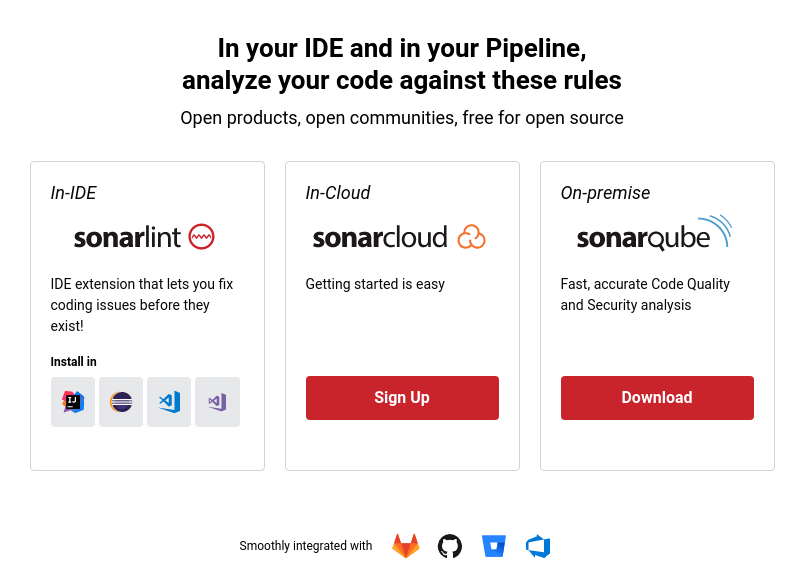The height and width of the screenshot is (582, 796).
Task: Click the red SonarLint wave logo icon
Action: click(x=202, y=237)
